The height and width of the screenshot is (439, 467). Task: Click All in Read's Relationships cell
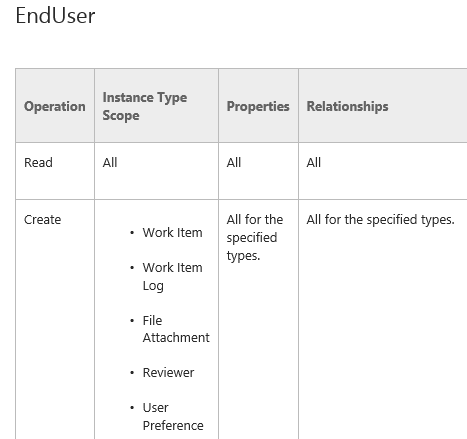314,163
